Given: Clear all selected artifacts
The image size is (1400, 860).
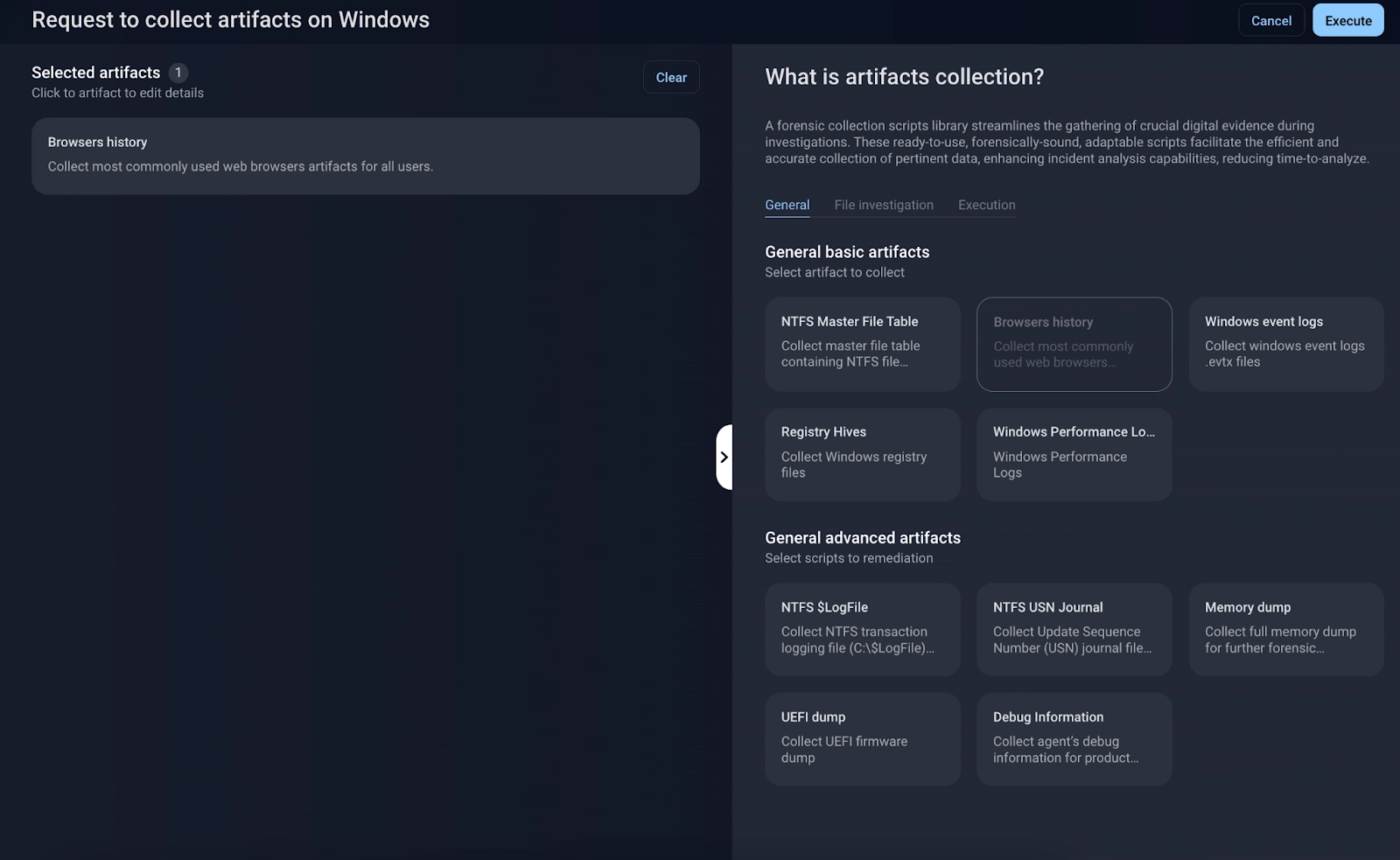Looking at the screenshot, I should point(671,78).
